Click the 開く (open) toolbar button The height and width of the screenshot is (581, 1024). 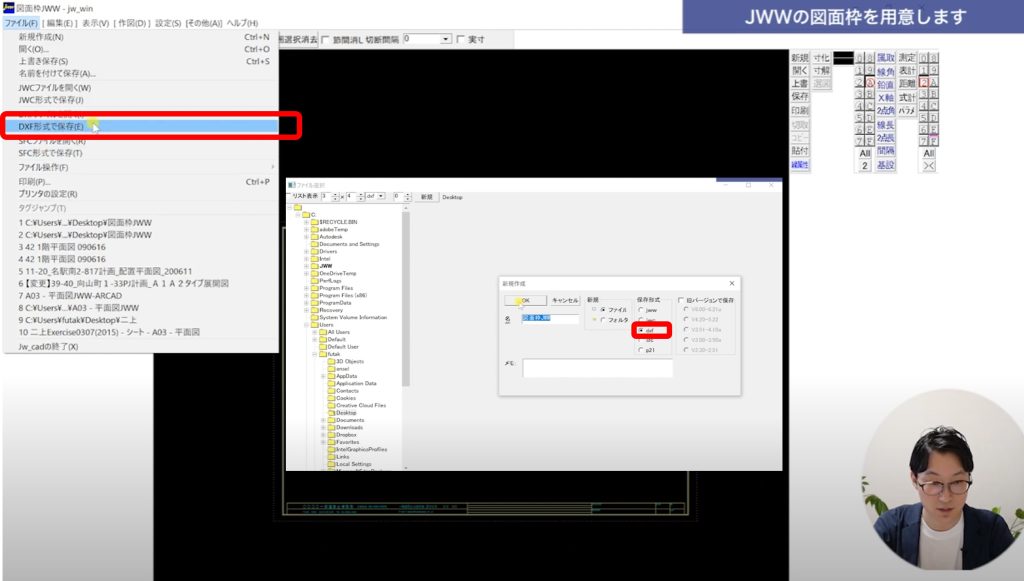(799, 71)
